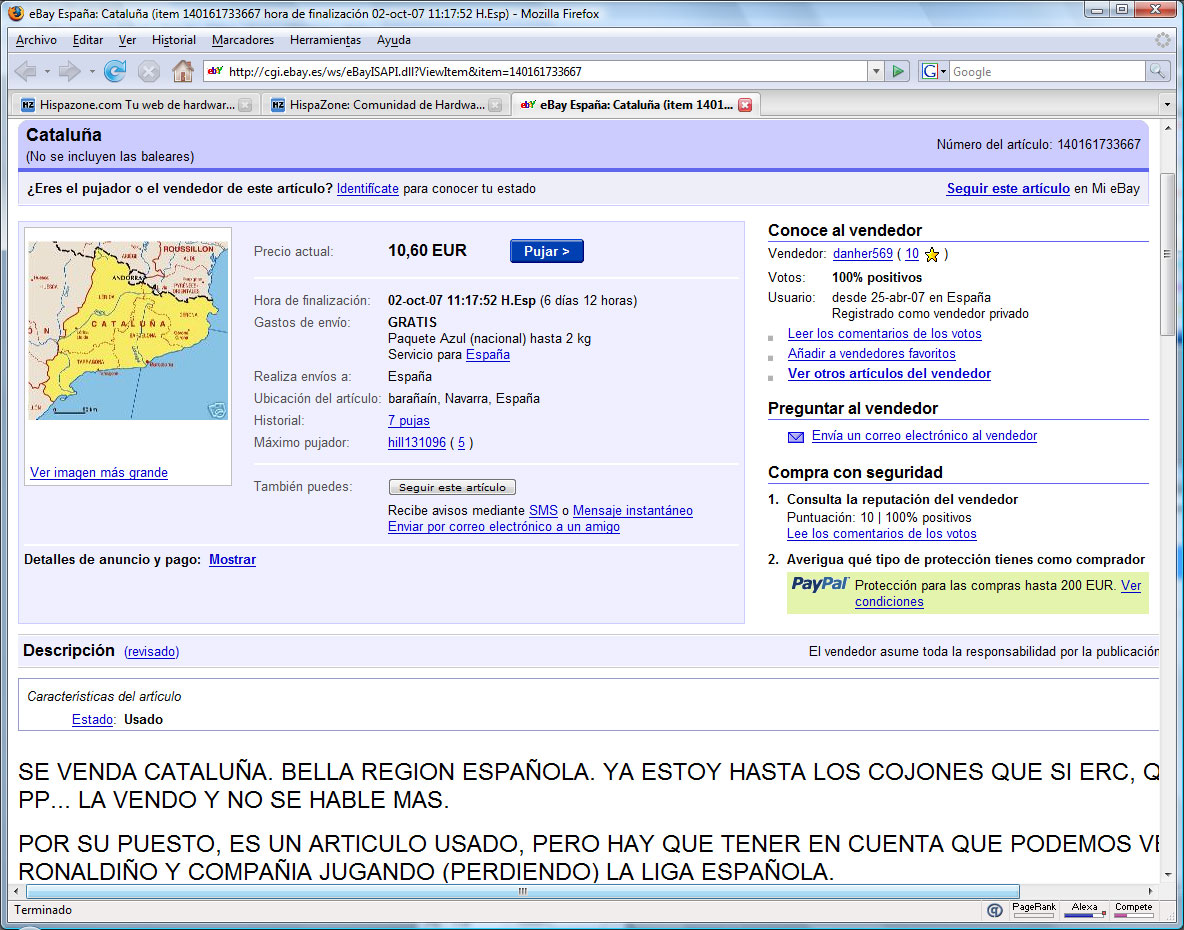Click the Forward navigation arrow
The image size is (1184, 930).
[x=69, y=72]
